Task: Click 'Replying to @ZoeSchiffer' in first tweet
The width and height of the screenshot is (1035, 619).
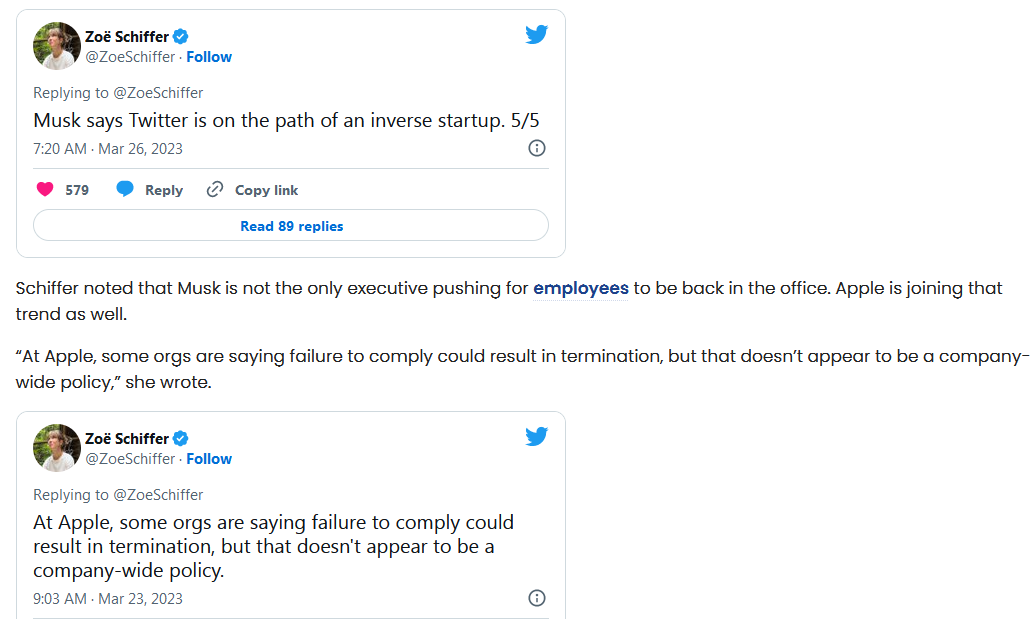Action: point(118,93)
